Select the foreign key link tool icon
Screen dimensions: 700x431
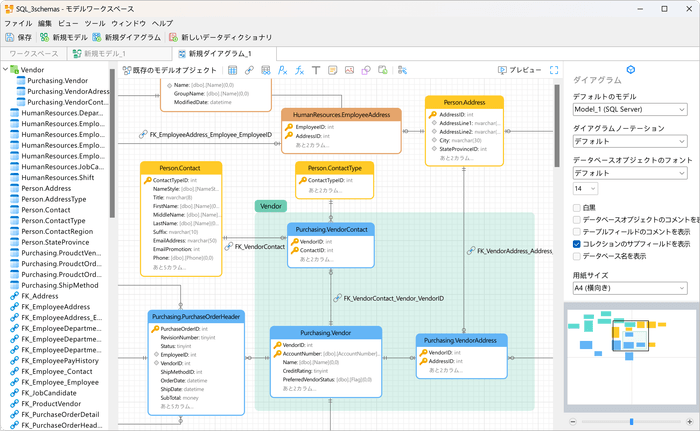click(x=250, y=71)
